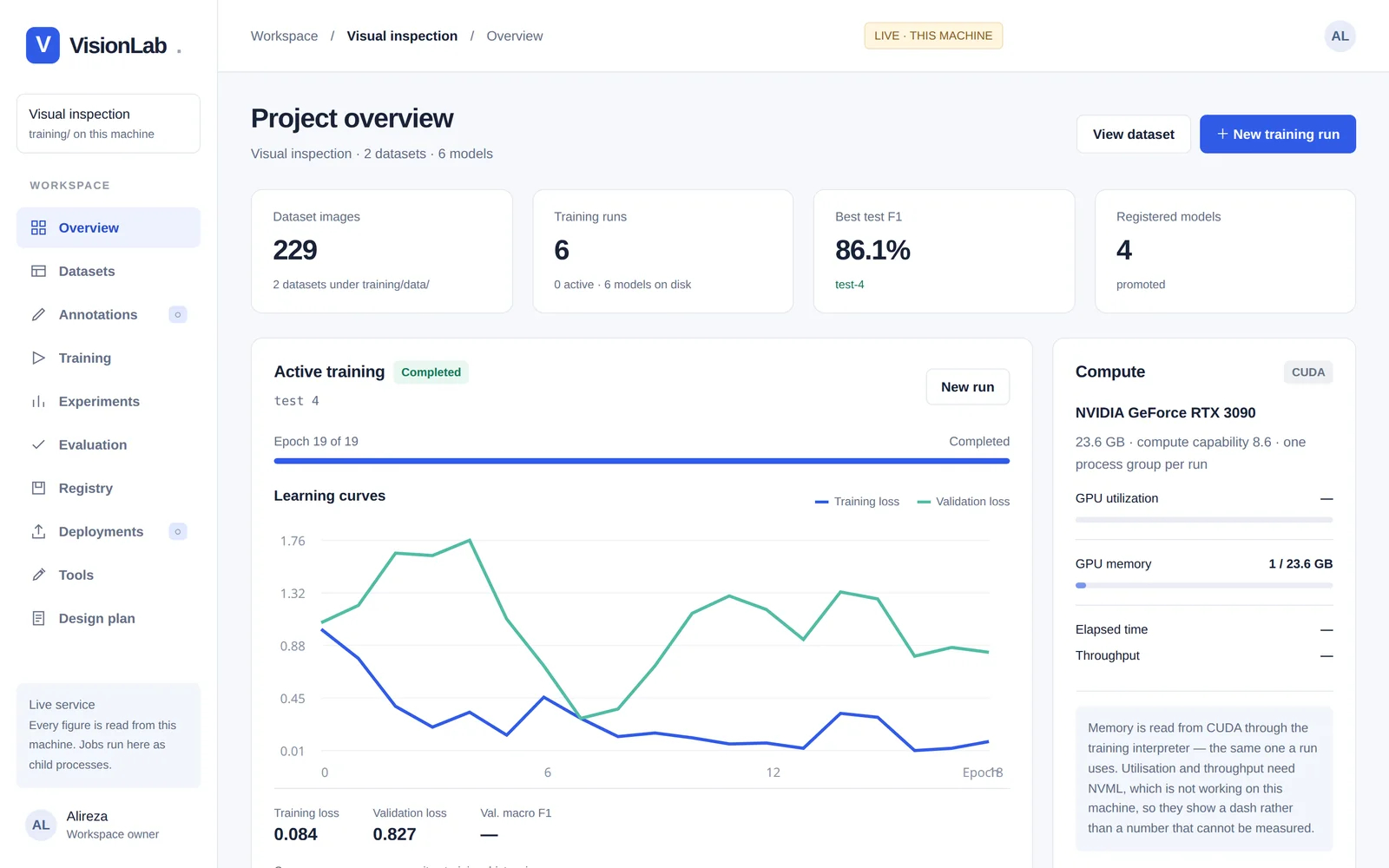Open Overview via its grid icon

tap(38, 227)
